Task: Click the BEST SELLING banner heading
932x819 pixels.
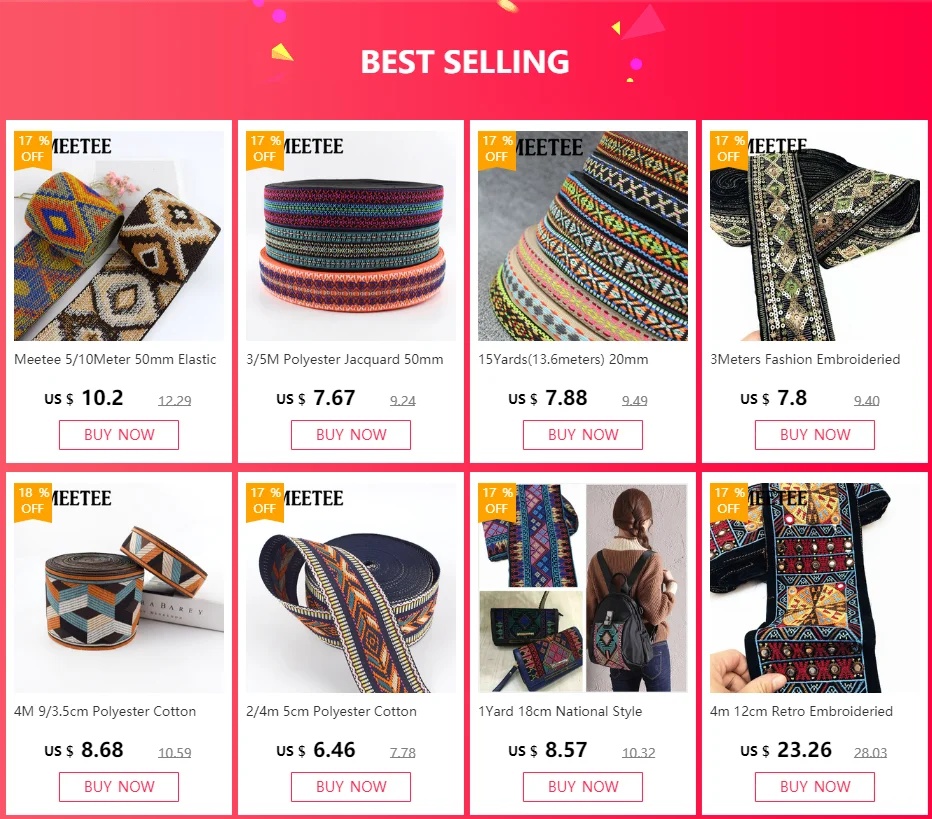Action: click(x=465, y=62)
